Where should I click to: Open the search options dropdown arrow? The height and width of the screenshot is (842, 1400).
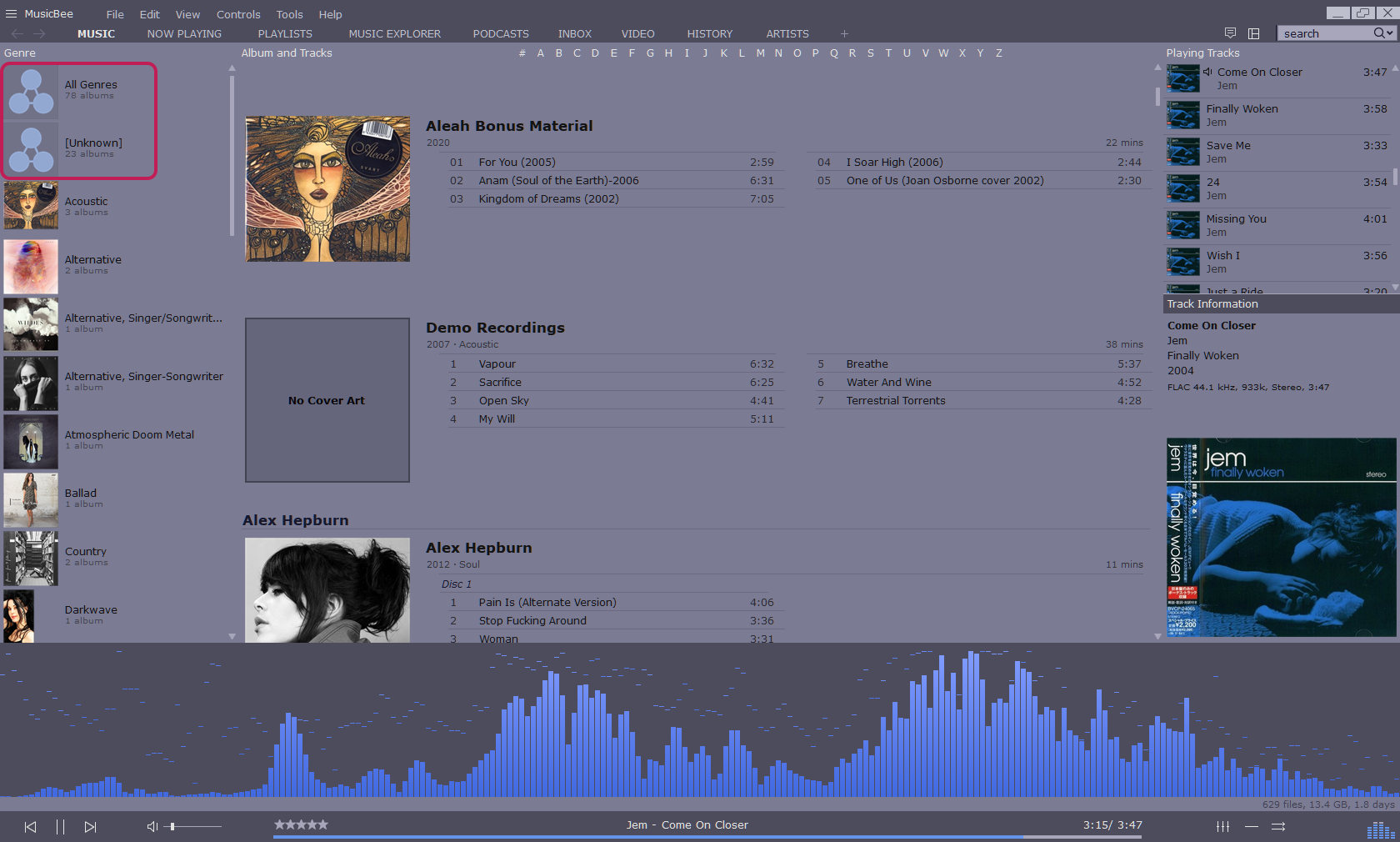point(1390,33)
